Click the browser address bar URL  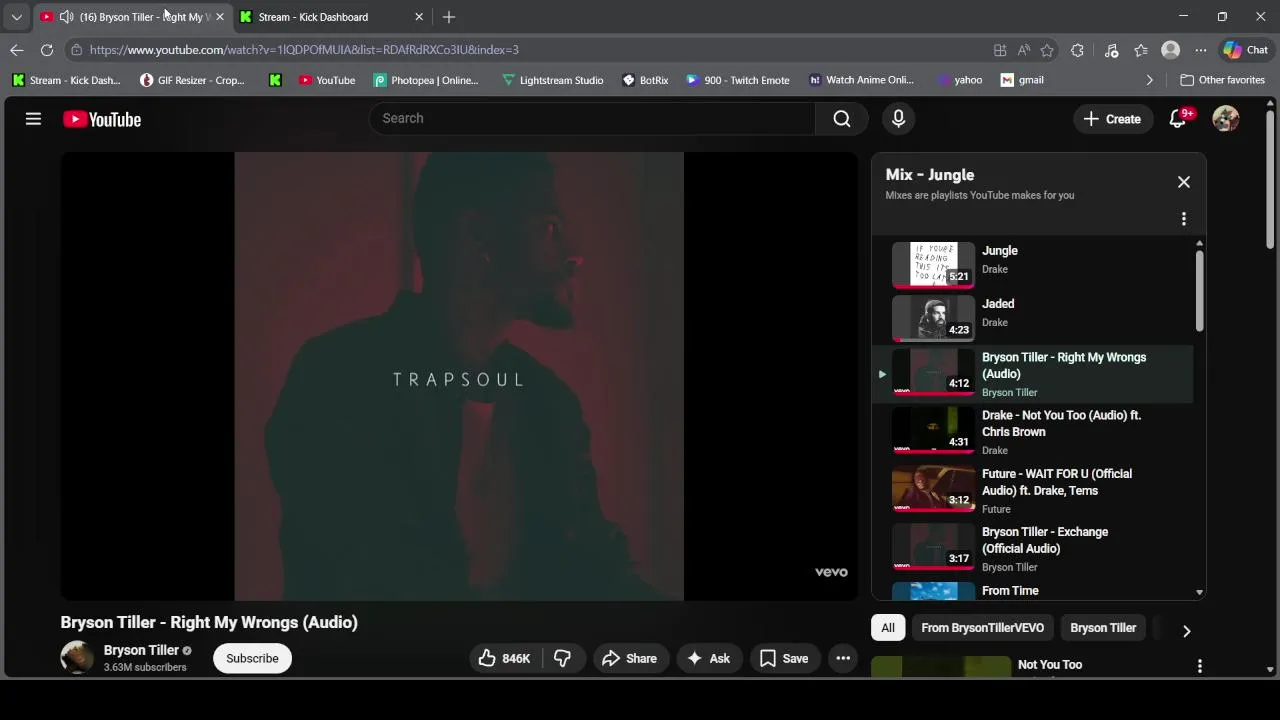304,50
